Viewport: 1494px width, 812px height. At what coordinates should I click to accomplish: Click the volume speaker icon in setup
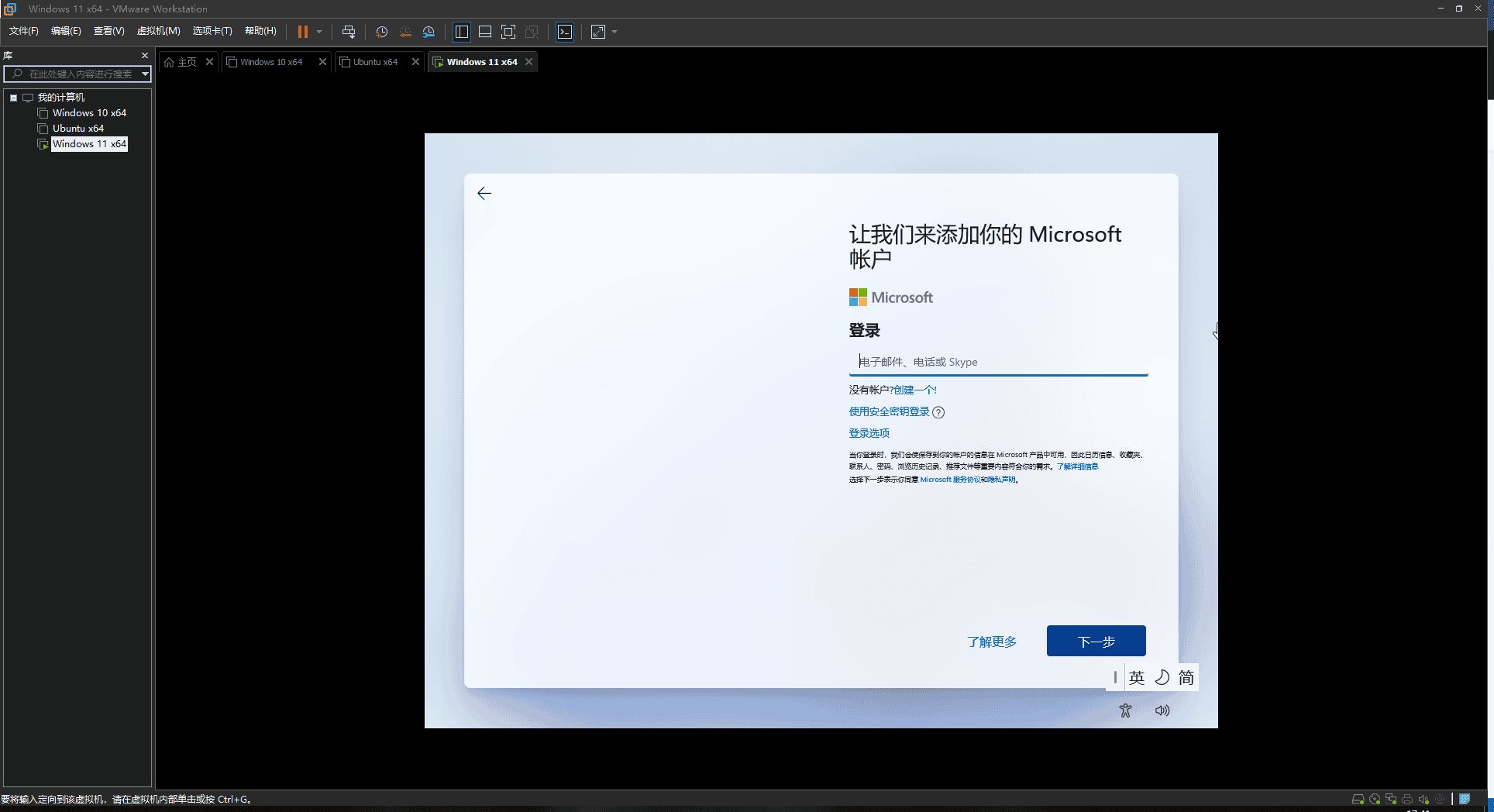click(1162, 710)
